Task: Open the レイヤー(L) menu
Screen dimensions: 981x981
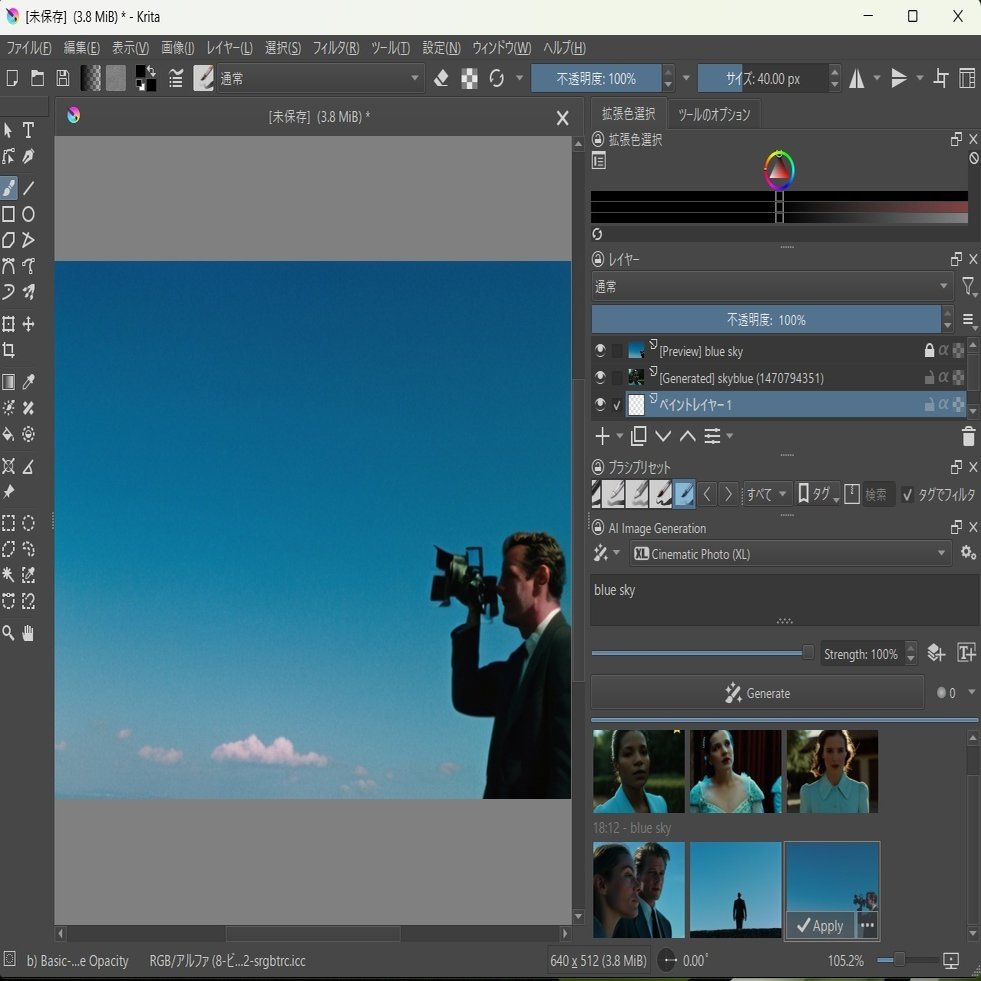Action: 230,48
